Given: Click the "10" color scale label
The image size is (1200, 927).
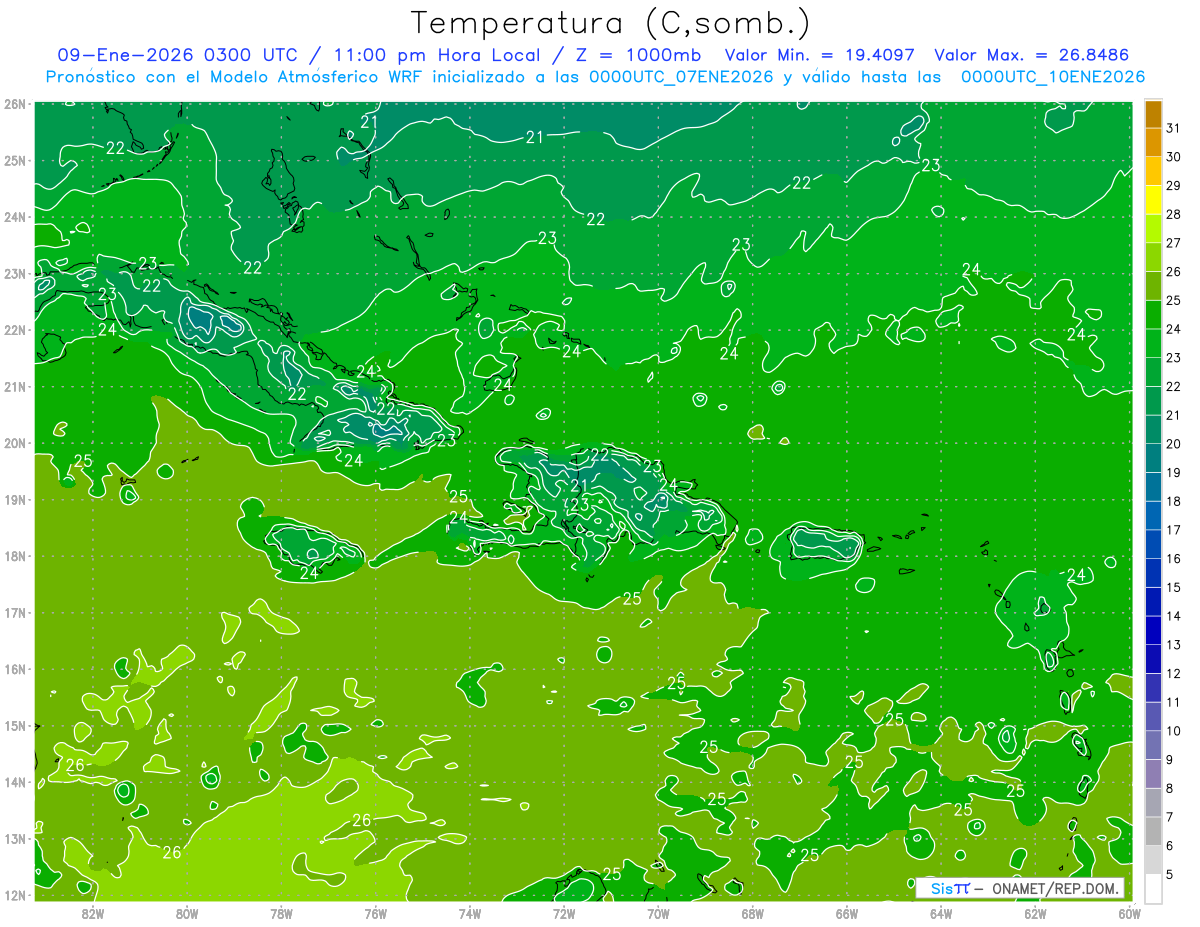Looking at the screenshot, I should click(1173, 731).
